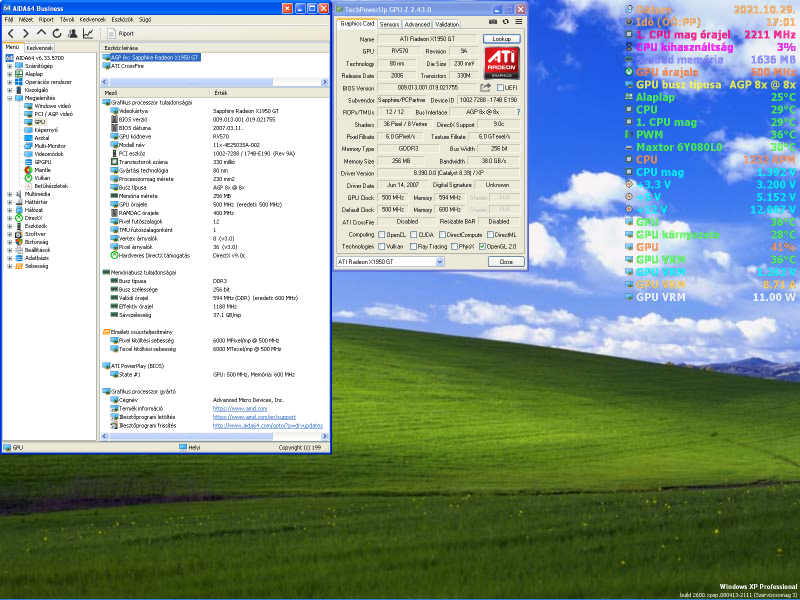This screenshot has width=800, height=600.
Task: Switch to GPU-Z Validation tab
Action: coord(447,24)
